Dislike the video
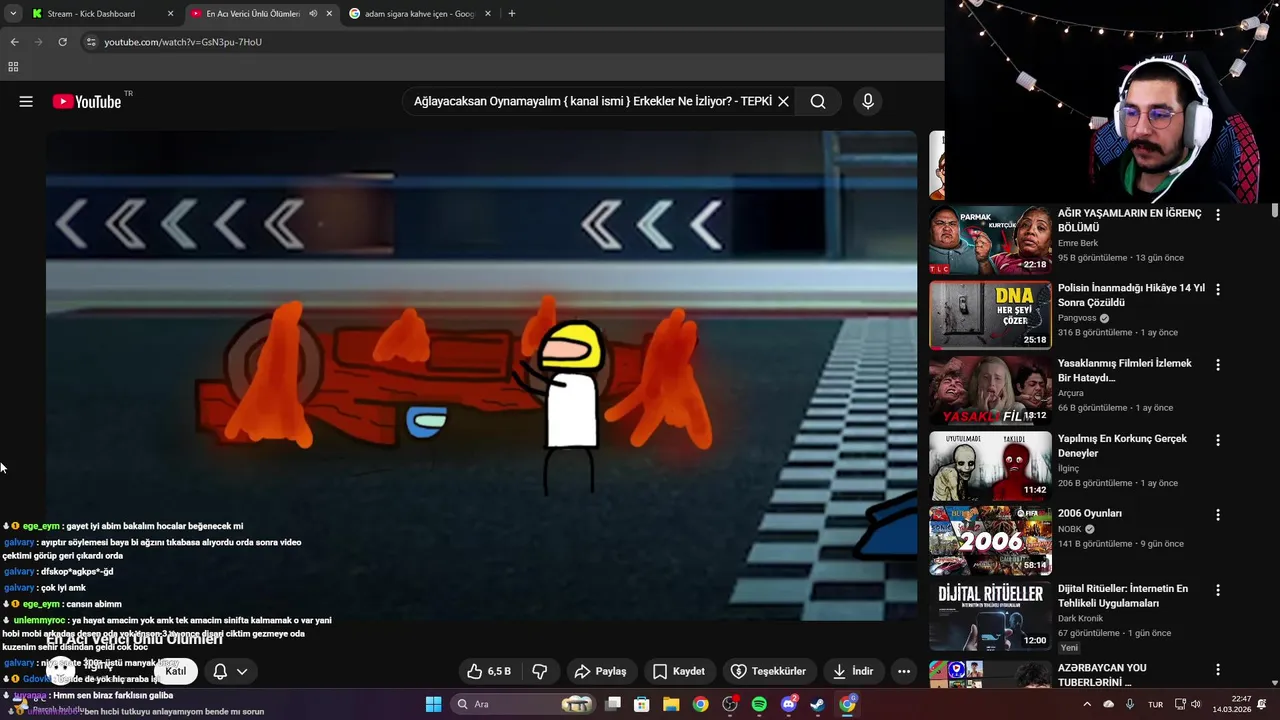 click(x=539, y=671)
